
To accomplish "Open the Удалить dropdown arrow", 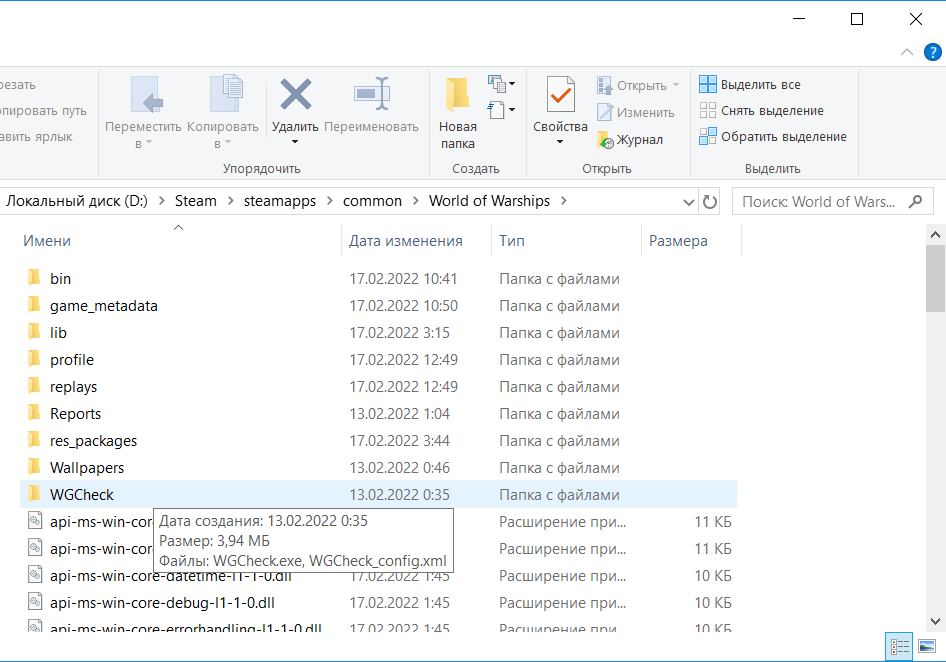I will (x=295, y=142).
